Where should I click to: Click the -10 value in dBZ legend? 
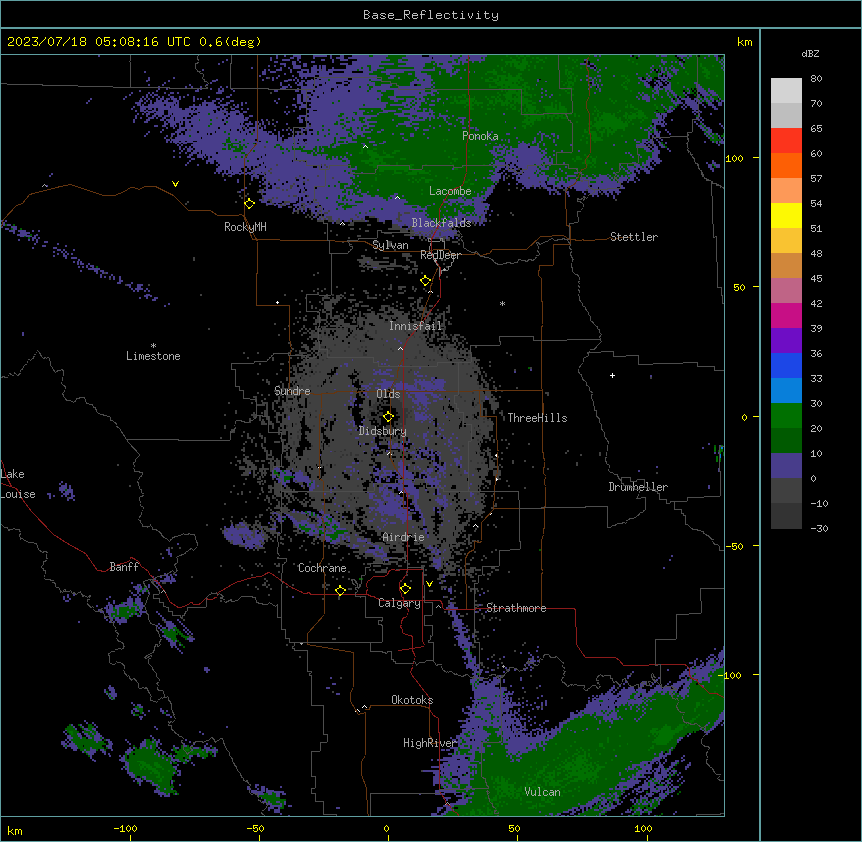tap(819, 503)
